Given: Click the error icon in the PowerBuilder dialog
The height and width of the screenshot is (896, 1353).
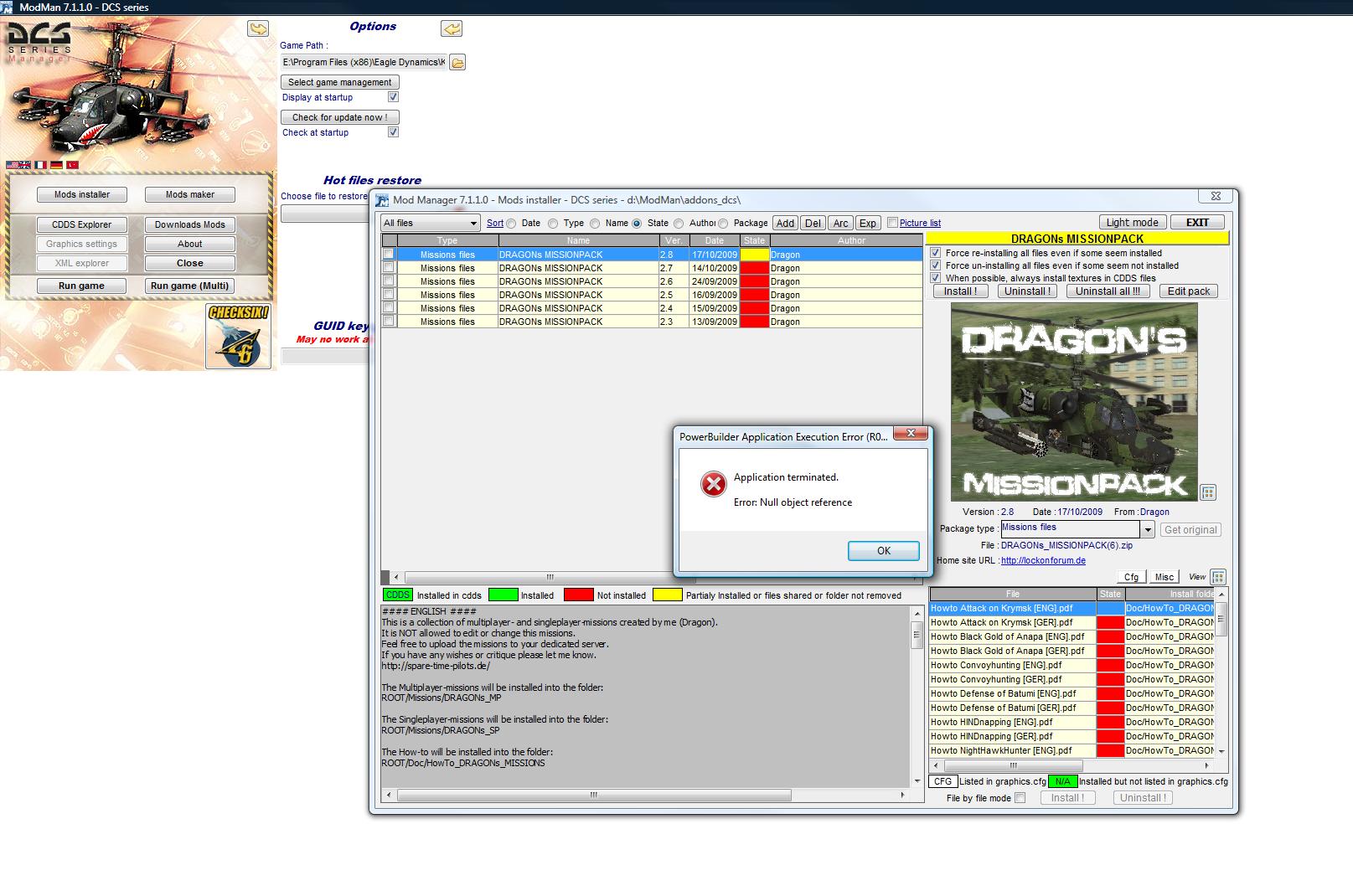Looking at the screenshot, I should coord(713,484).
